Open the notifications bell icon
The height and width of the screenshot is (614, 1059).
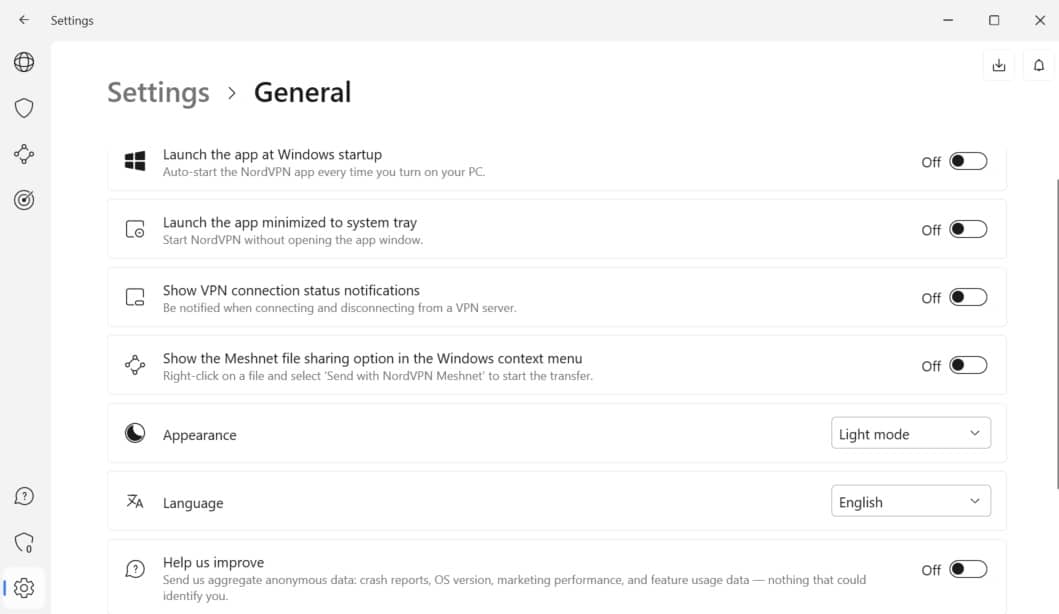(1039, 66)
